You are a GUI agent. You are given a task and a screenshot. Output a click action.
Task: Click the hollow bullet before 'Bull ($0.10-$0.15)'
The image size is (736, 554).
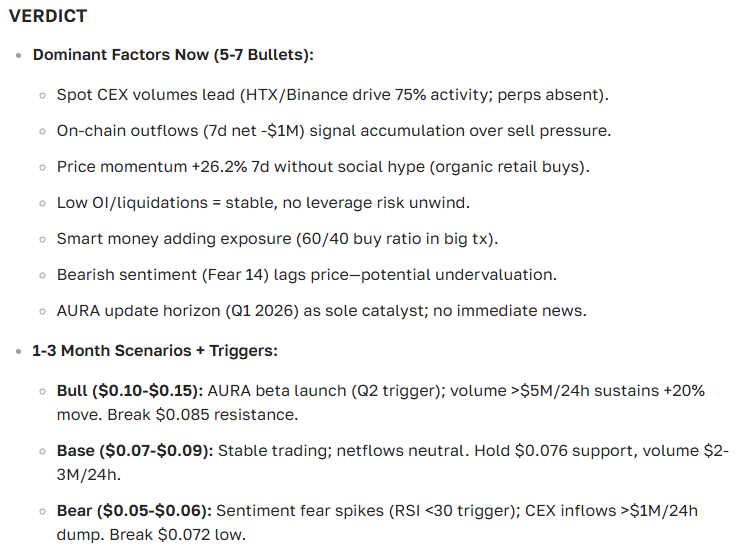click(43, 392)
